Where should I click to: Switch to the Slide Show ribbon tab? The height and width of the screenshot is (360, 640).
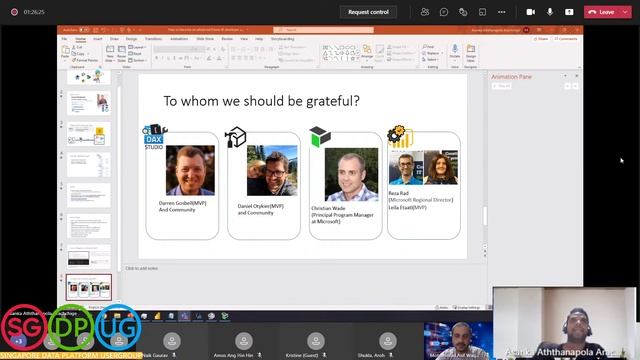coord(205,39)
